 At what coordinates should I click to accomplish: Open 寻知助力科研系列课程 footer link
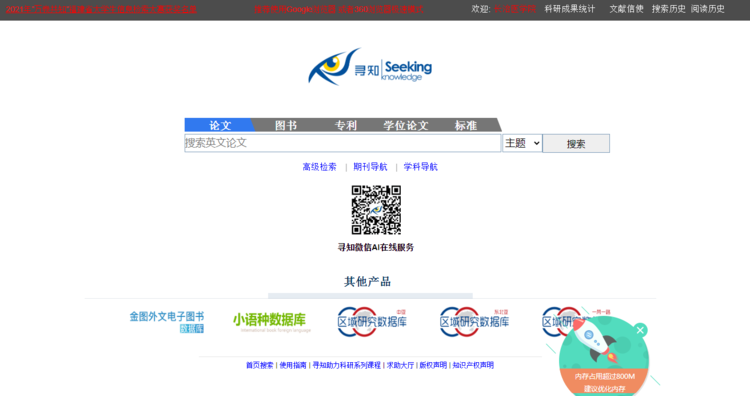pyautogui.click(x=347, y=365)
